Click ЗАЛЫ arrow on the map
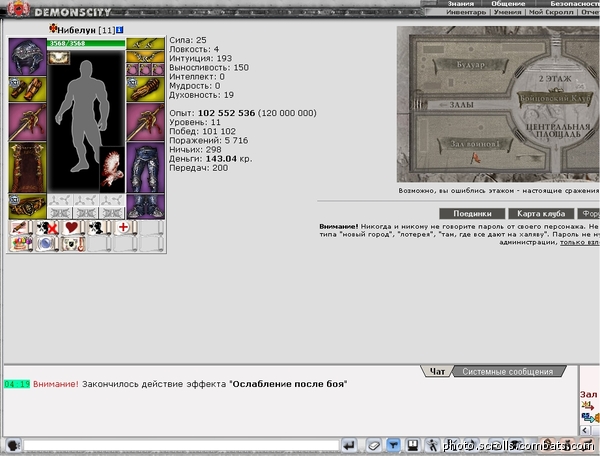Viewport: 600px width, 456px height. click(457, 104)
